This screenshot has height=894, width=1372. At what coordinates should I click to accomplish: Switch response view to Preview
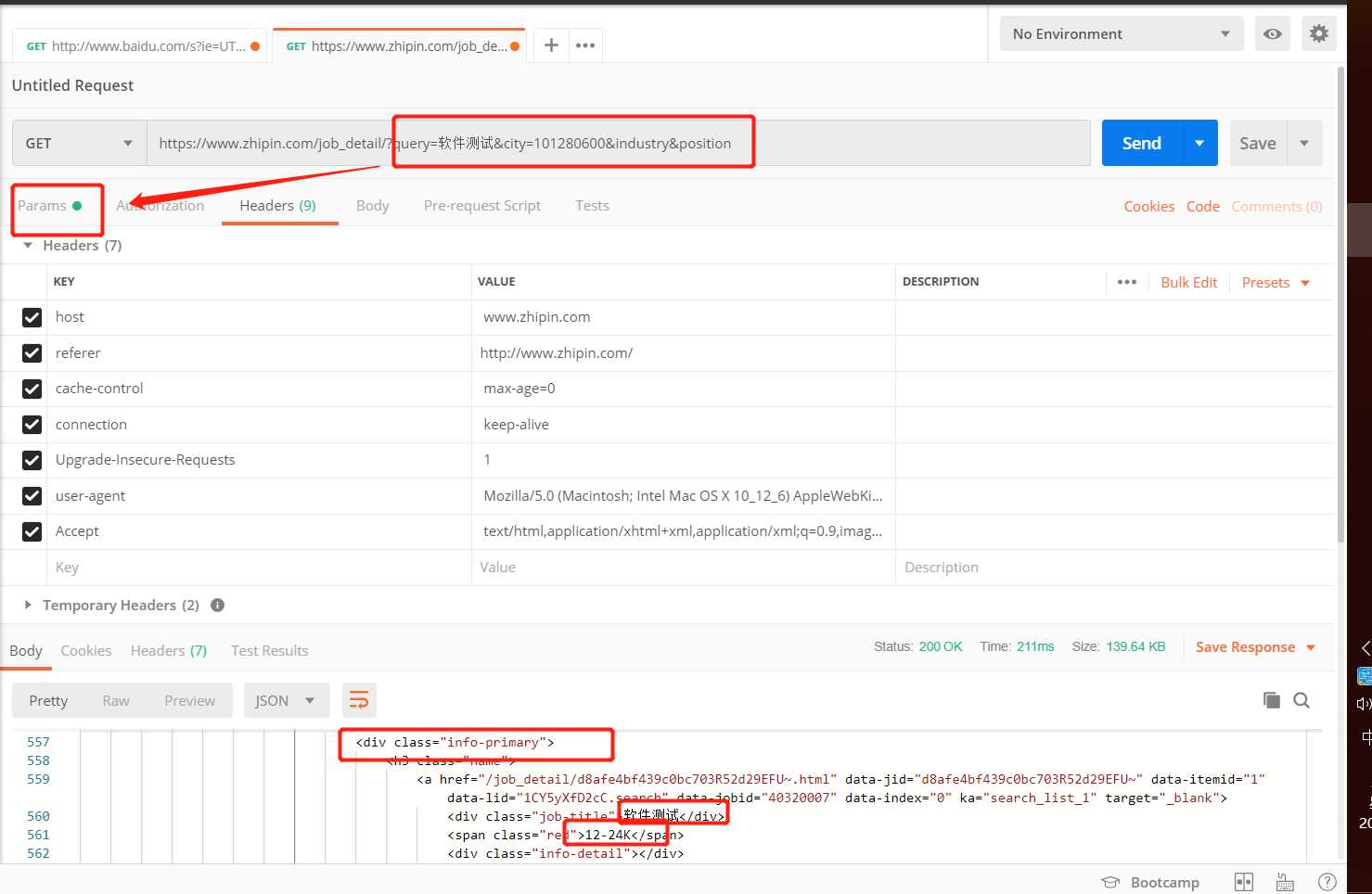(189, 701)
